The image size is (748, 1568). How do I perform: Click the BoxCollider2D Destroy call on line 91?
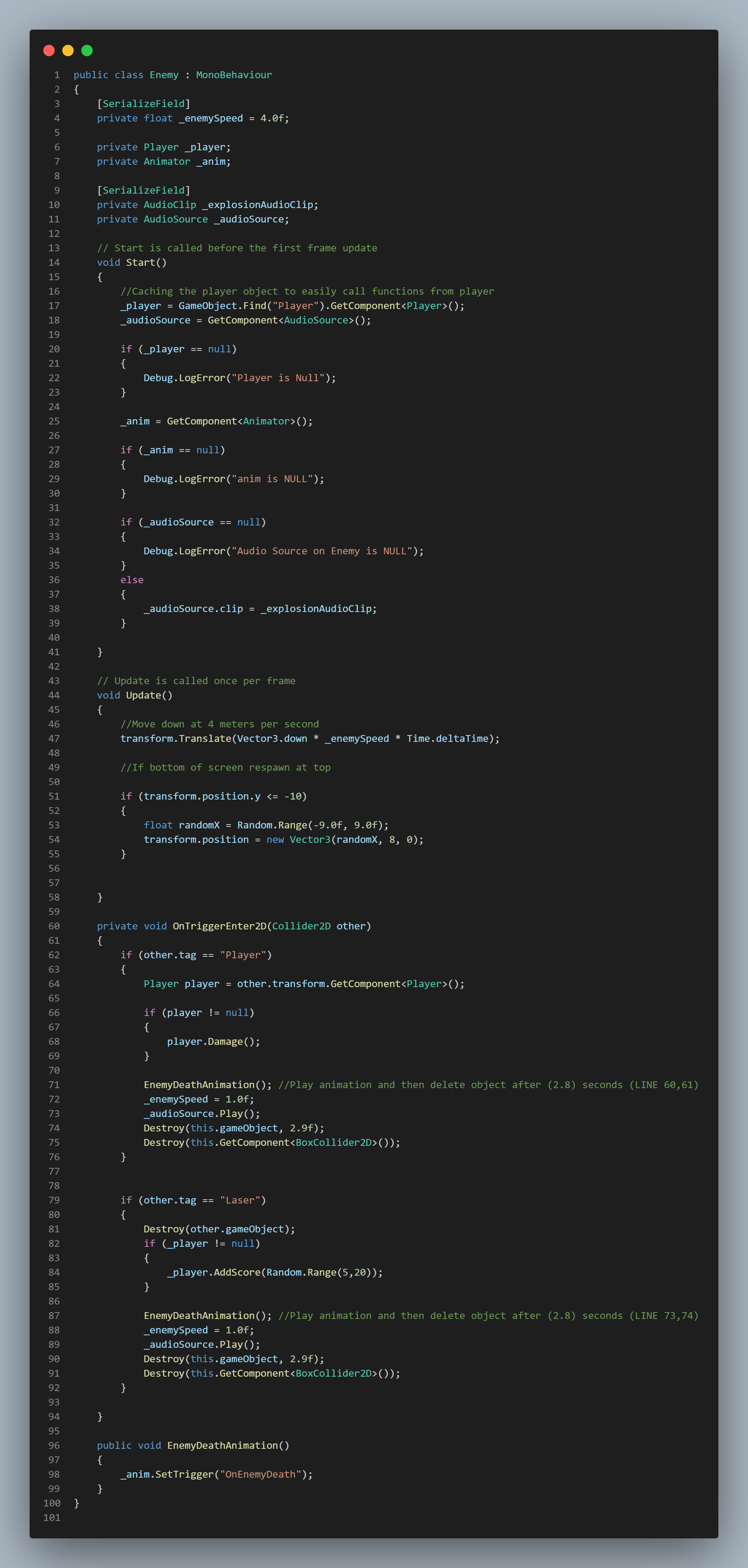coord(272,1373)
